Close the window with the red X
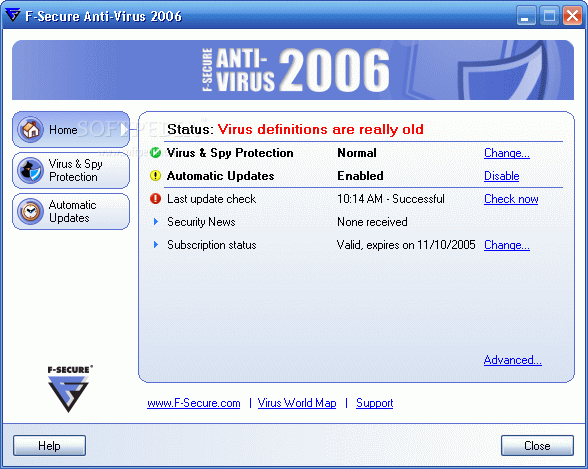Viewport: 588px width, 469px height. click(x=572, y=16)
